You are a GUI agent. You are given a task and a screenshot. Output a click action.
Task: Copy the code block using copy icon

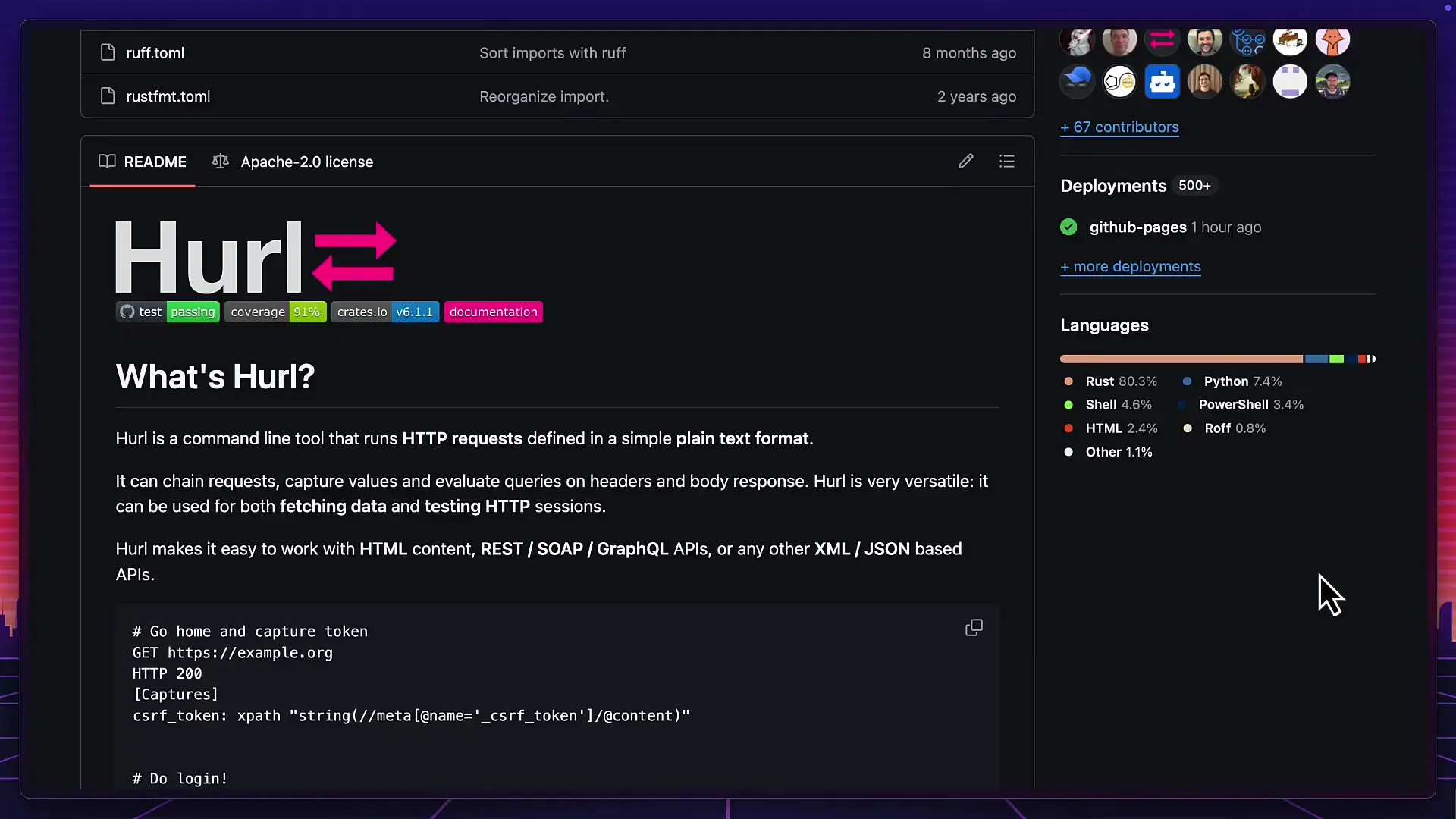974,628
